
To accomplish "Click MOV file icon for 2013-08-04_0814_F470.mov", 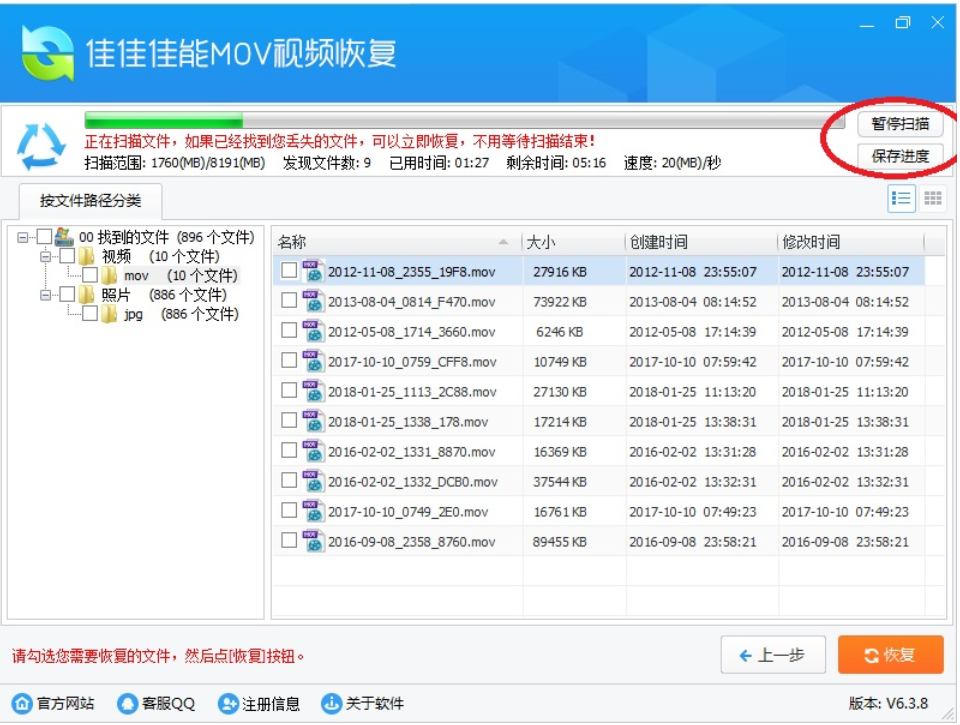I will click(313, 301).
